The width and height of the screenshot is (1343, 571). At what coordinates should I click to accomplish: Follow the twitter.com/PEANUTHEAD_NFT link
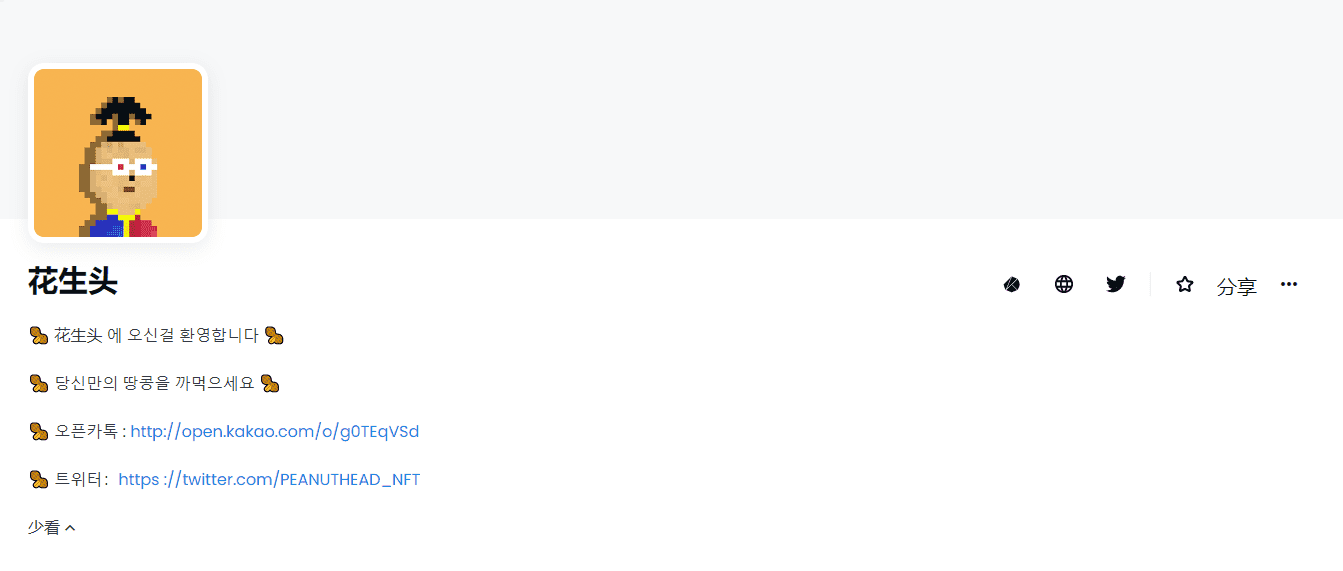click(x=269, y=480)
